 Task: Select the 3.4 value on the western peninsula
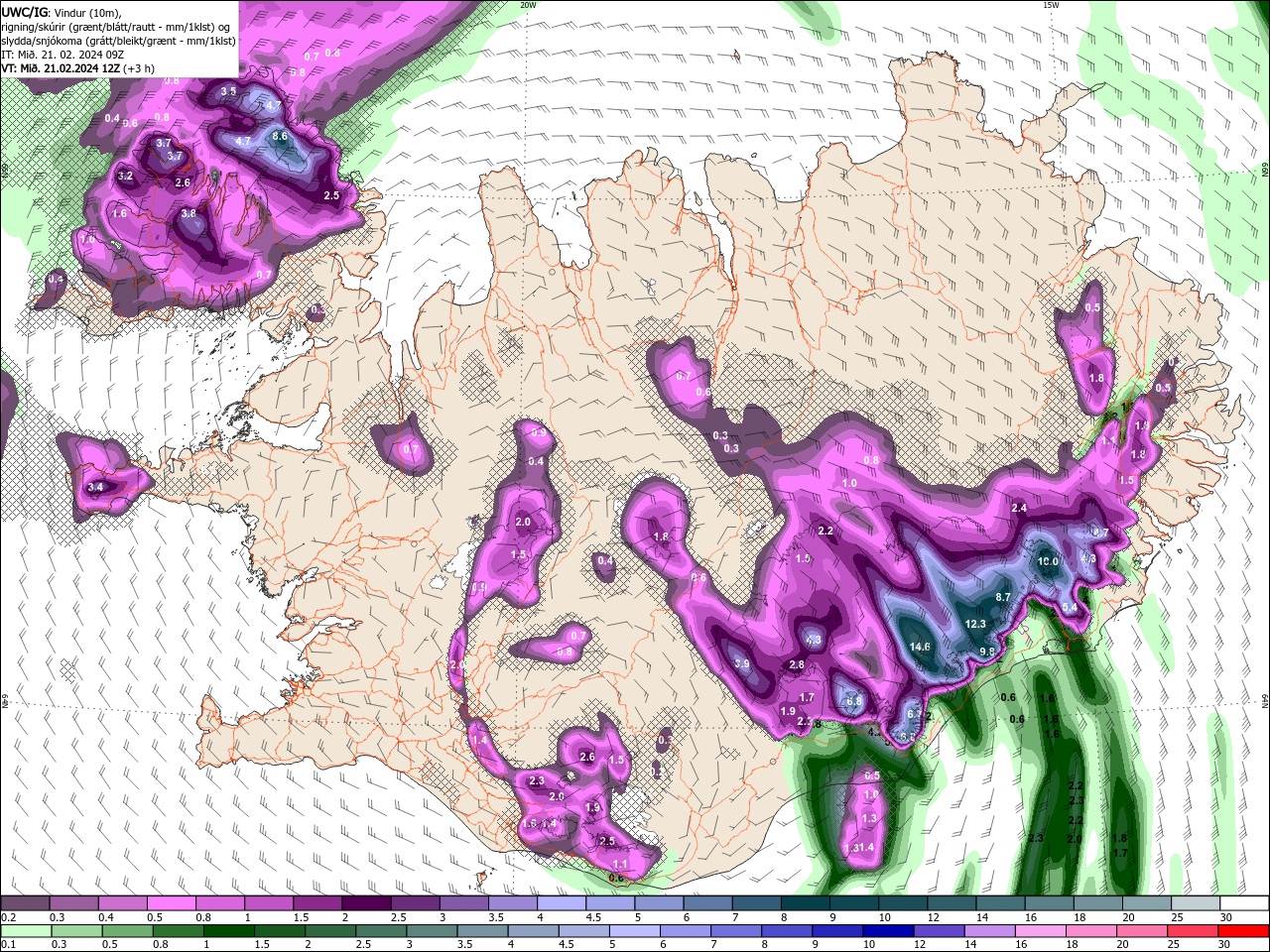click(95, 487)
